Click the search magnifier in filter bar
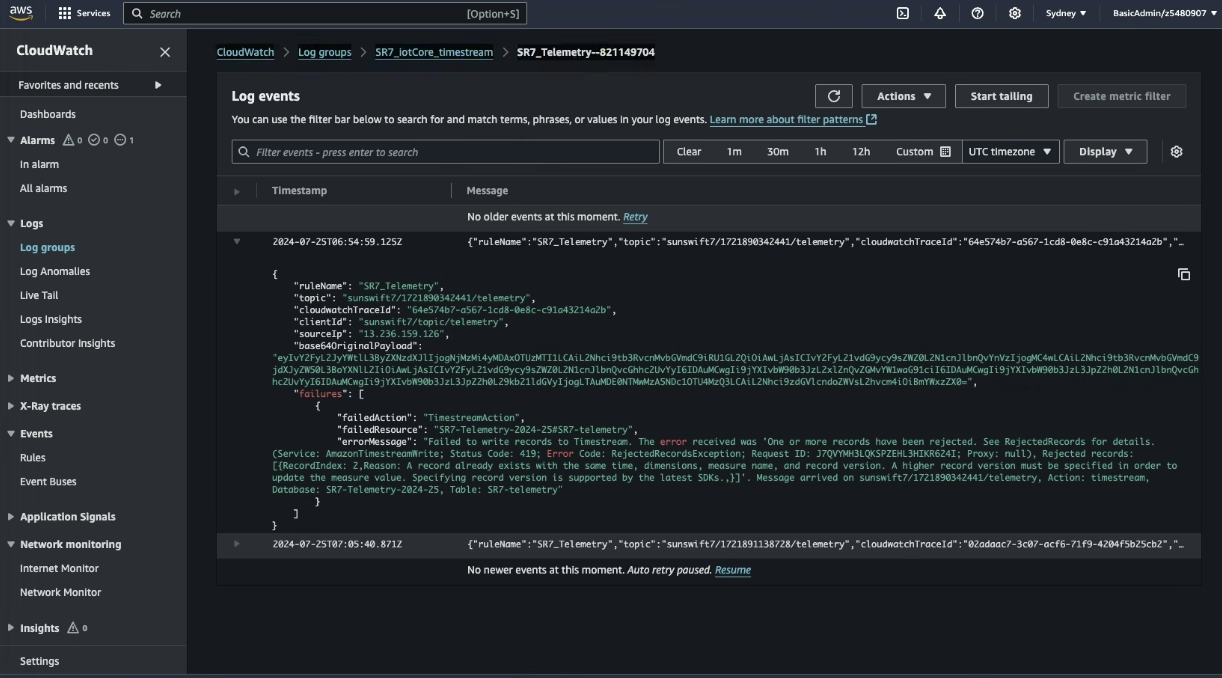Screen dimensions: 1222x678 pos(244,152)
